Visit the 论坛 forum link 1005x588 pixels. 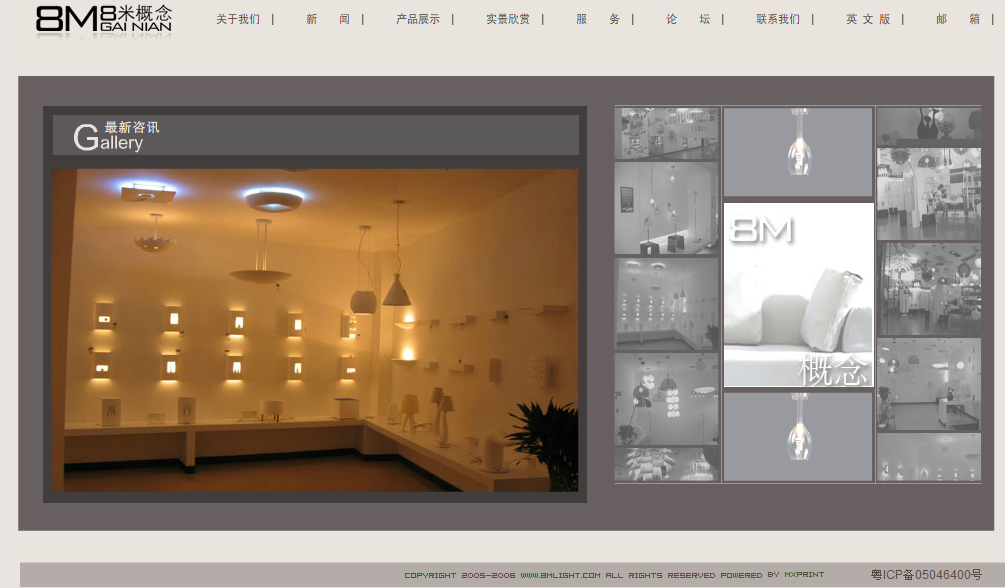(x=688, y=19)
